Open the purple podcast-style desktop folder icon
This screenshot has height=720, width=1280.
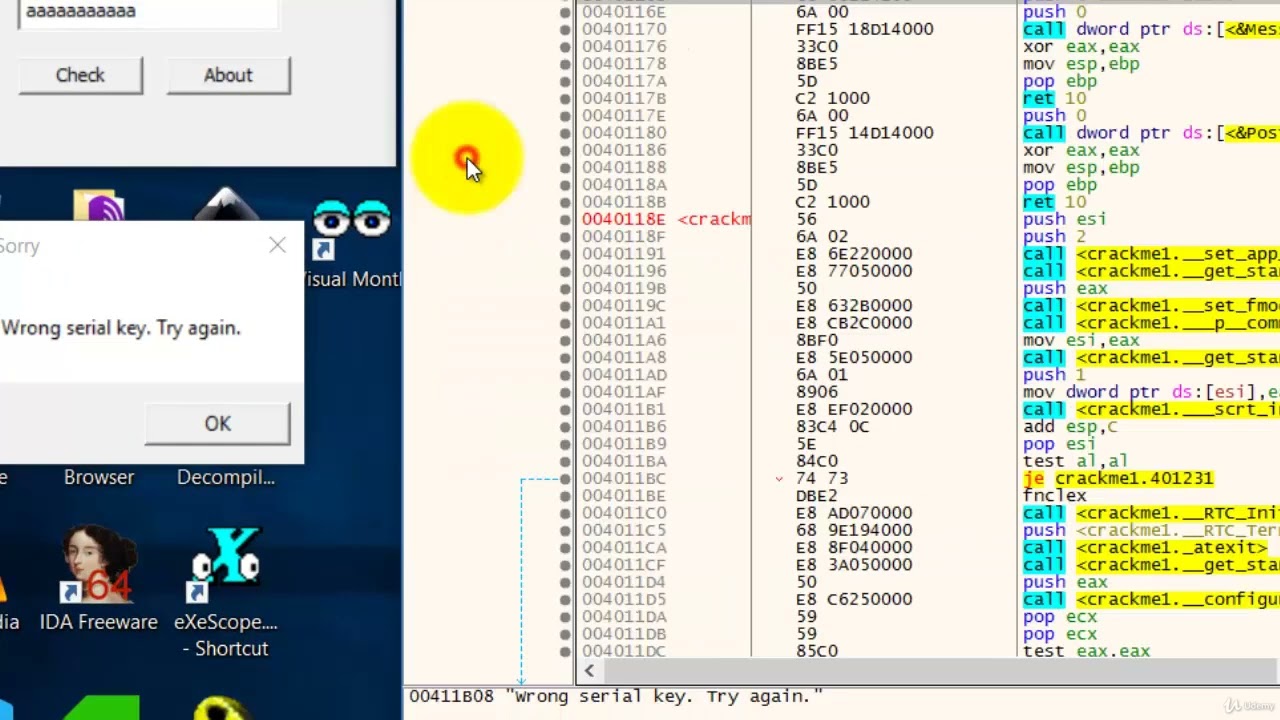99,206
